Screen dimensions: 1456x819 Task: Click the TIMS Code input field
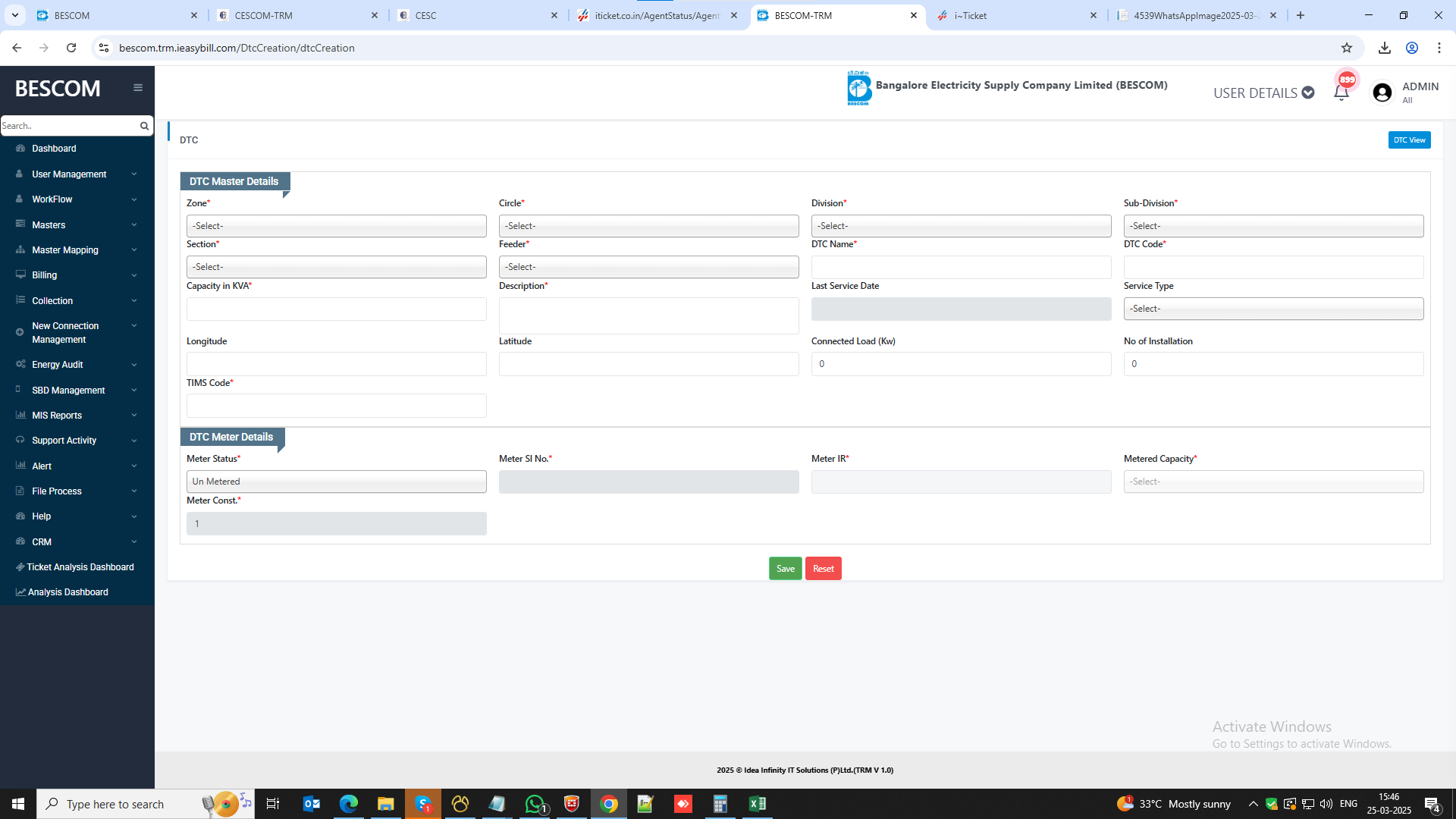click(x=337, y=406)
